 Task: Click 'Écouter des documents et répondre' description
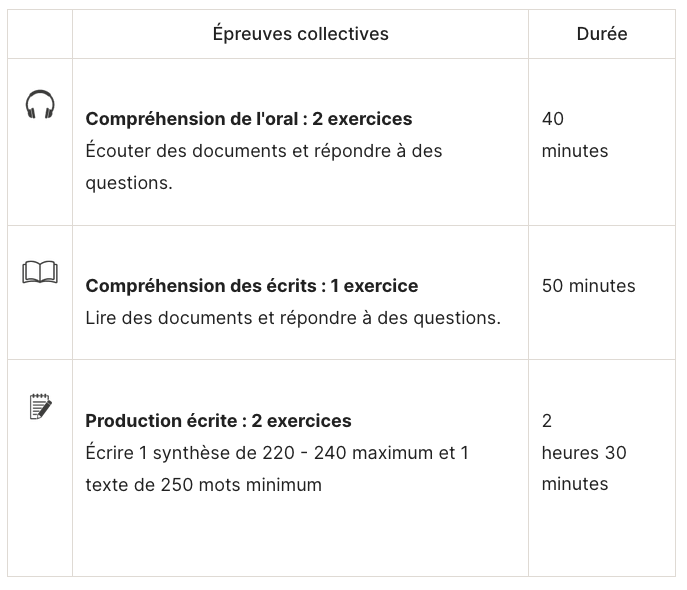coord(264,151)
